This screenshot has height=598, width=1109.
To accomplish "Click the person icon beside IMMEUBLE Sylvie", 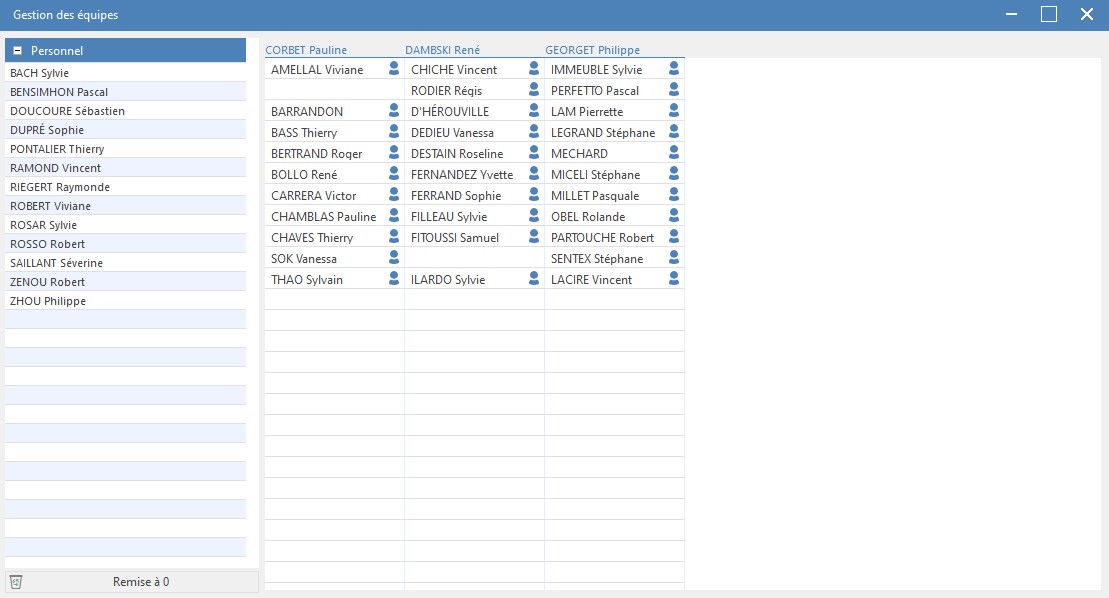I will [674, 69].
